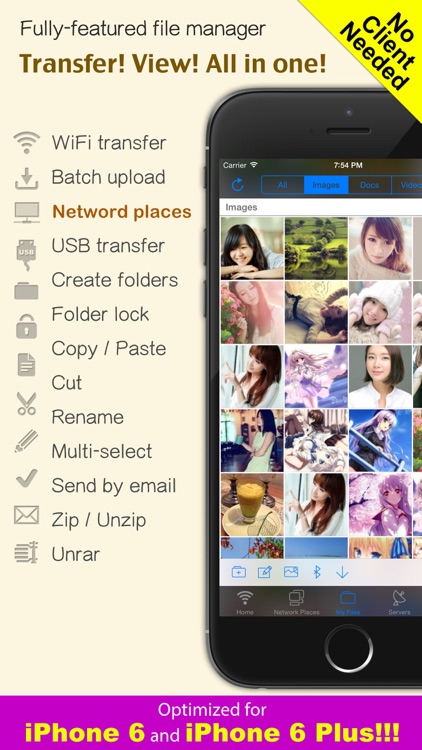This screenshot has width=422, height=750.
Task: Click the 'USB transfer' label
Action: (x=108, y=246)
